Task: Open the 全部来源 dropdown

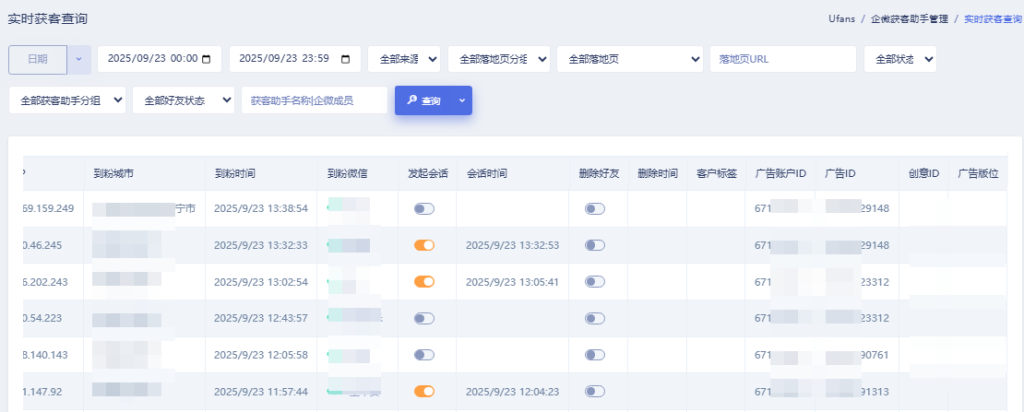Action: (x=404, y=60)
